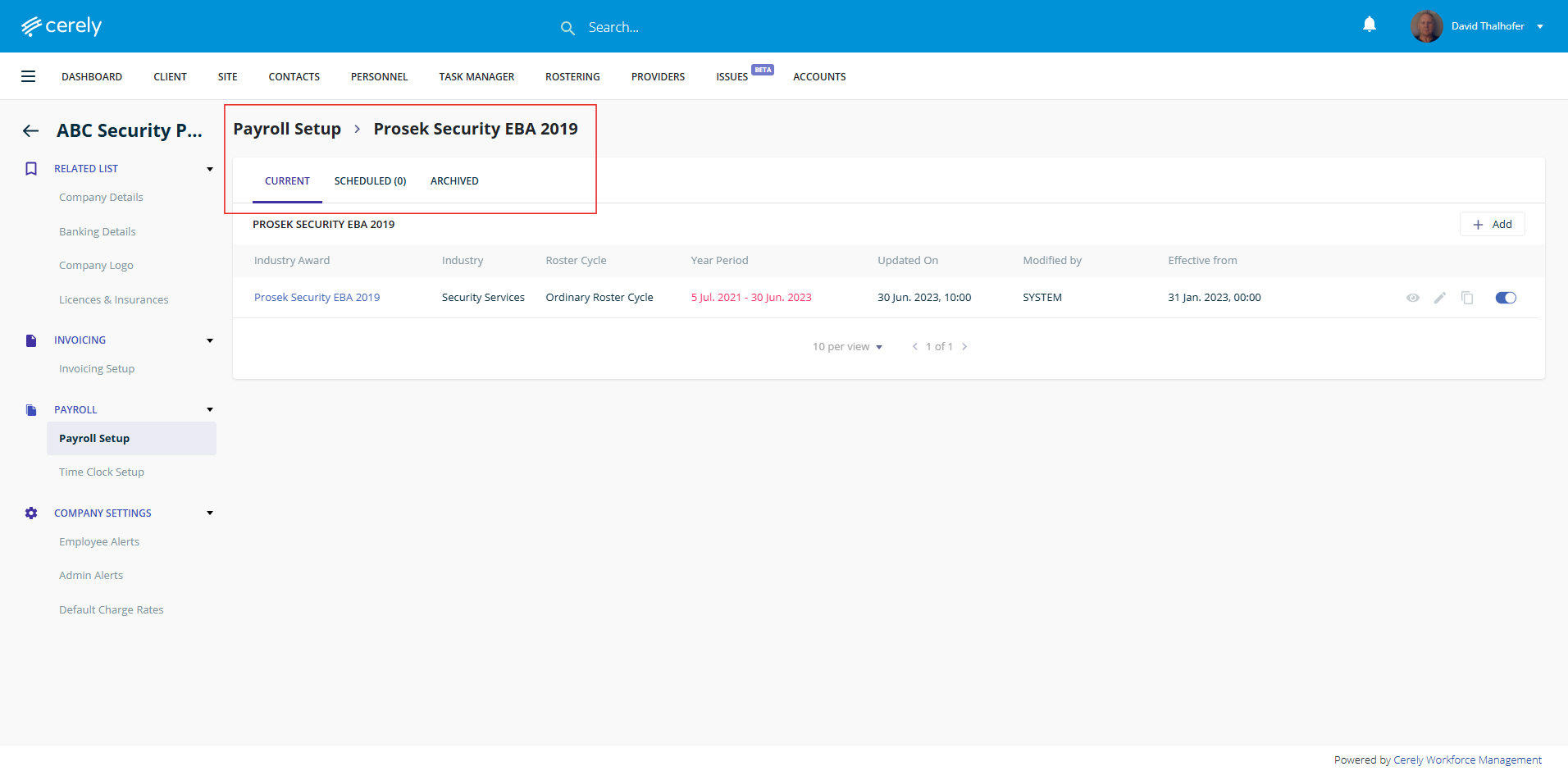Click David Thalhofer's profile avatar
The height and width of the screenshot is (771, 1568).
click(1427, 26)
